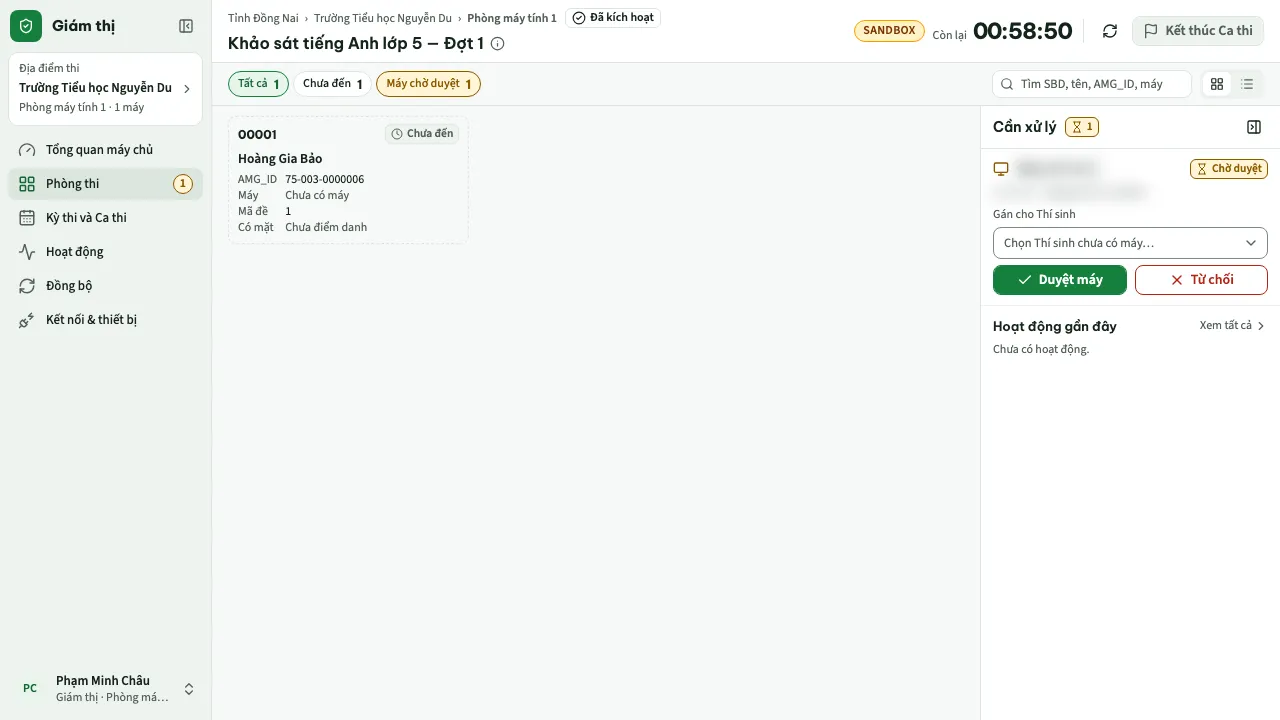Click the Cần xử lý count badge
Screen dimensions: 1280x720
(1082, 127)
